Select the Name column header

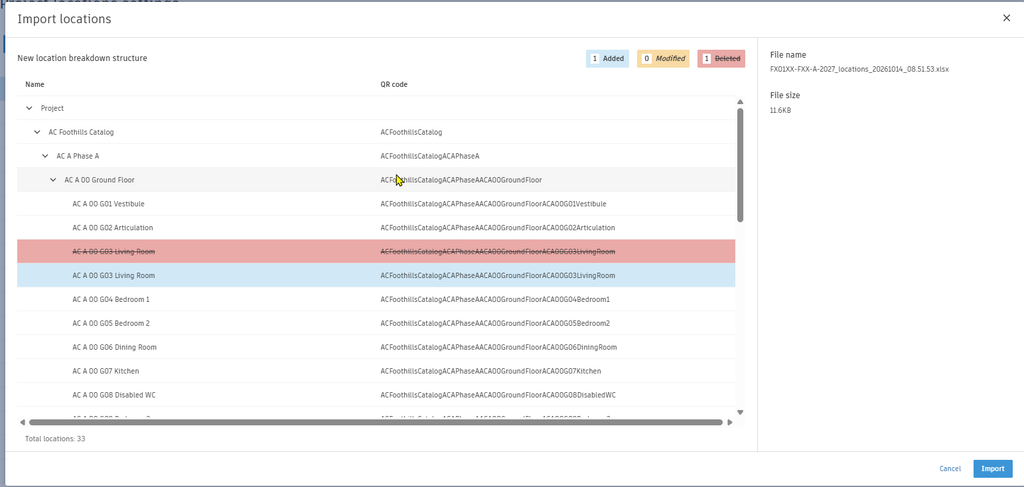pos(35,84)
